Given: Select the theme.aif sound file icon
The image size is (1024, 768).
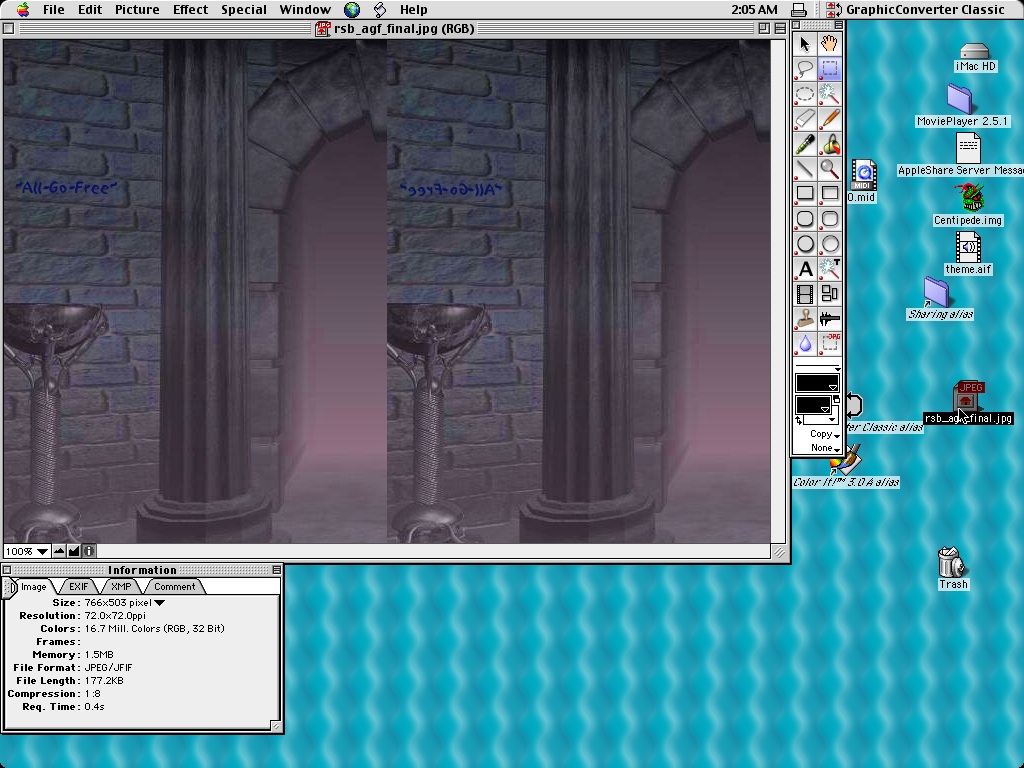Looking at the screenshot, I should pos(968,247).
